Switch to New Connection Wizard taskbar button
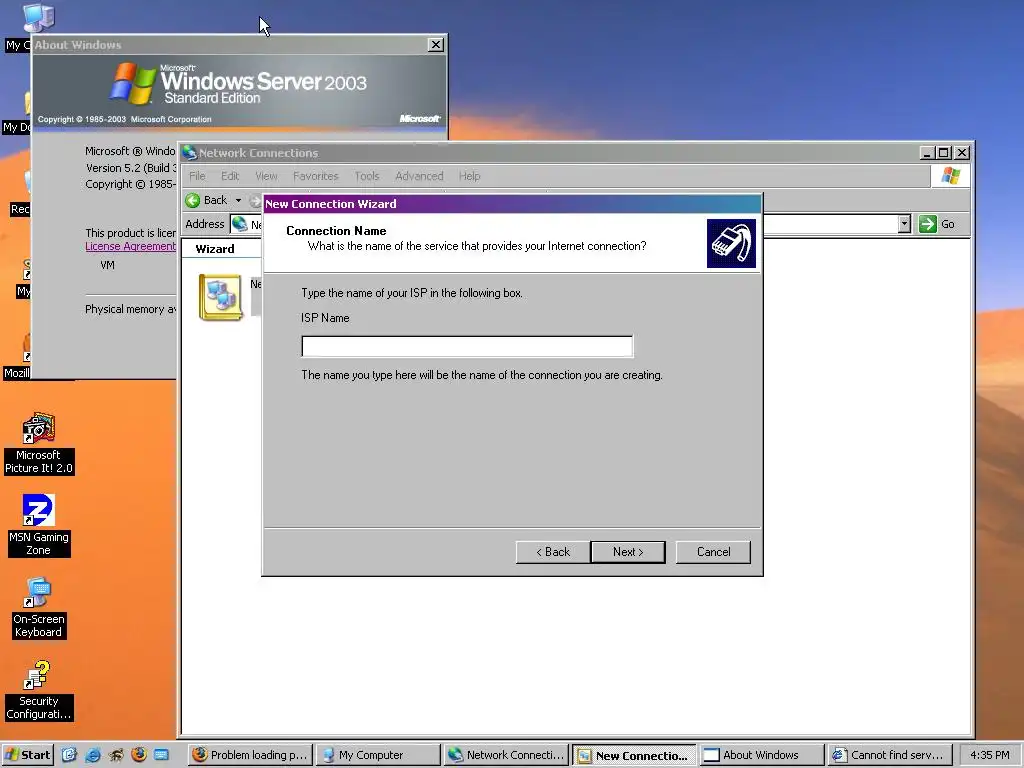The image size is (1024, 768). (633, 756)
